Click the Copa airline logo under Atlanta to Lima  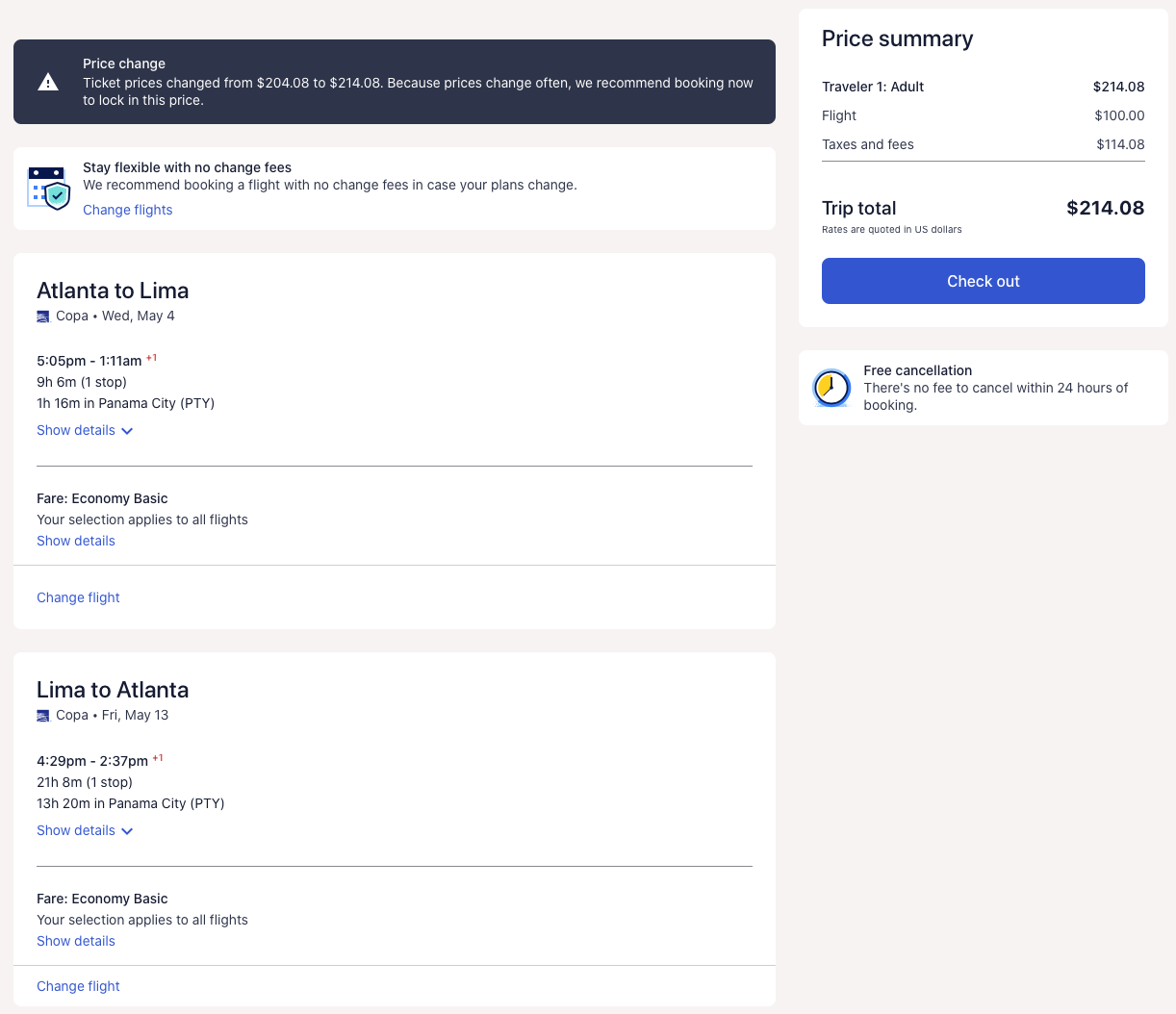42,316
